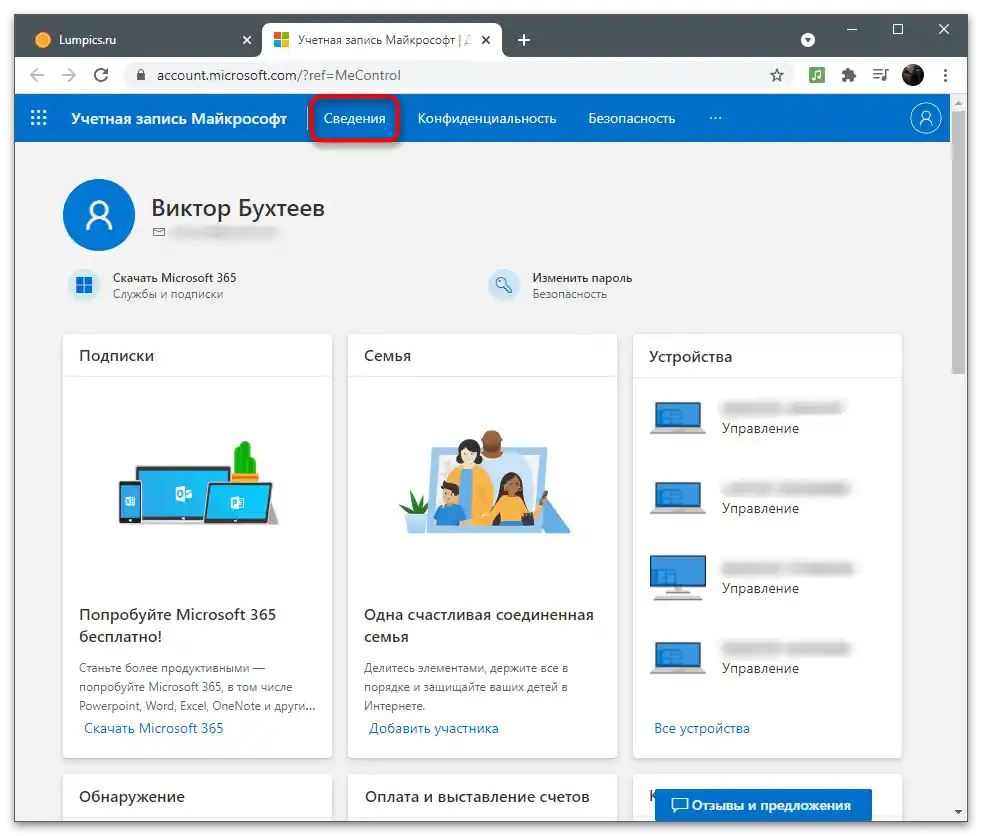Viewport: 982px width, 836px height.
Task: Click the Устройства card heading
Action: [690, 357]
